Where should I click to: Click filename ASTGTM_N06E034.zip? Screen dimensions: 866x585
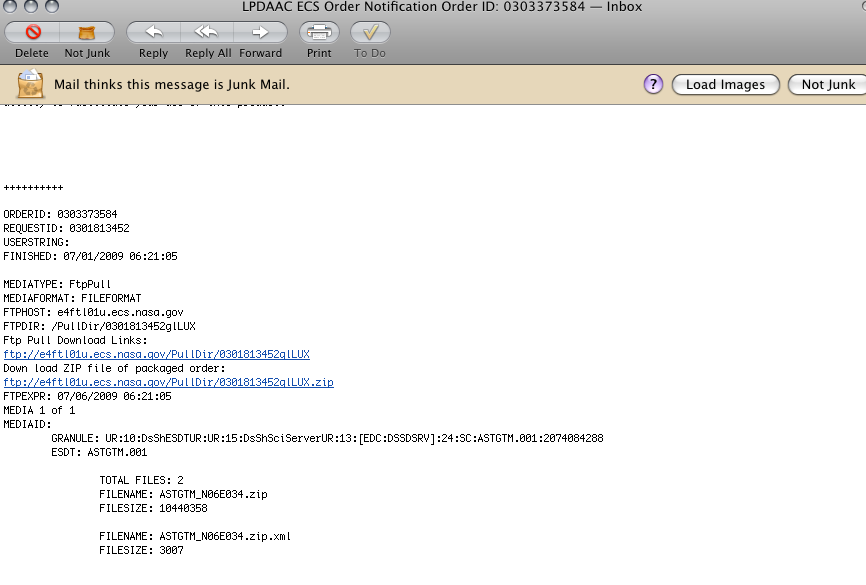click(x=213, y=494)
